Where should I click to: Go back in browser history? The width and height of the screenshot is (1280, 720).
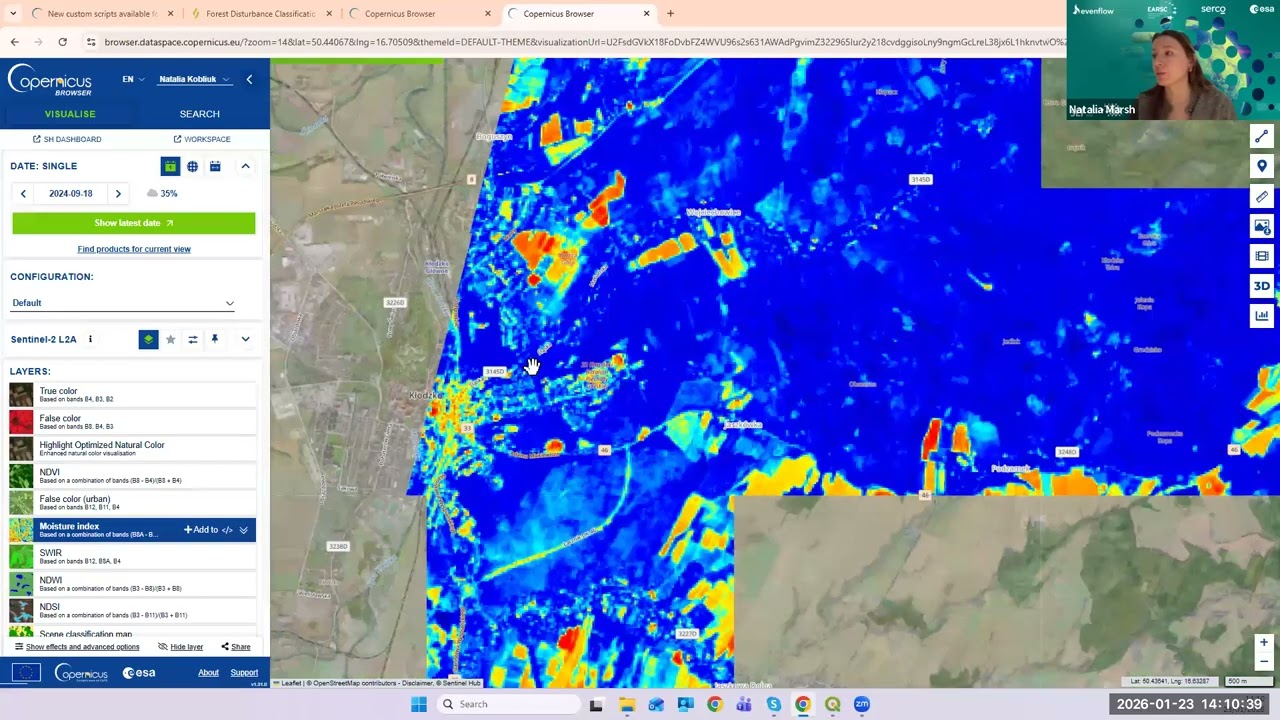[14, 42]
